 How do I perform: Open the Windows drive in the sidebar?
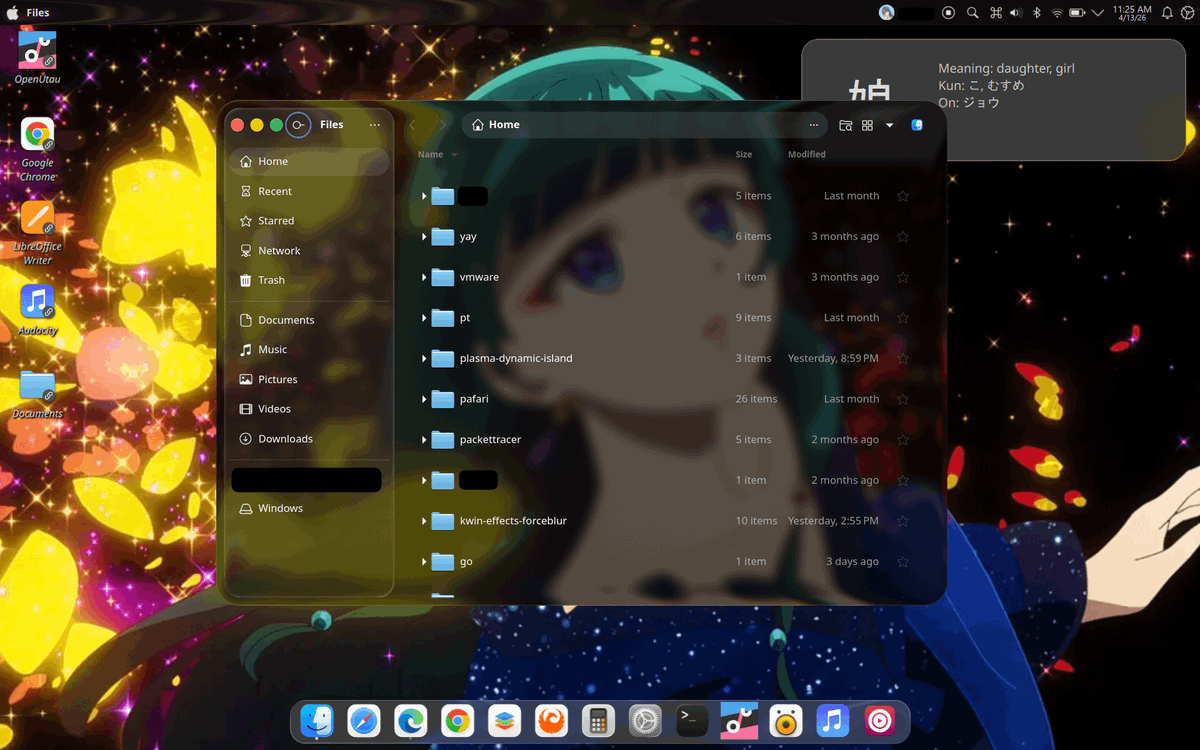[x=309, y=508]
